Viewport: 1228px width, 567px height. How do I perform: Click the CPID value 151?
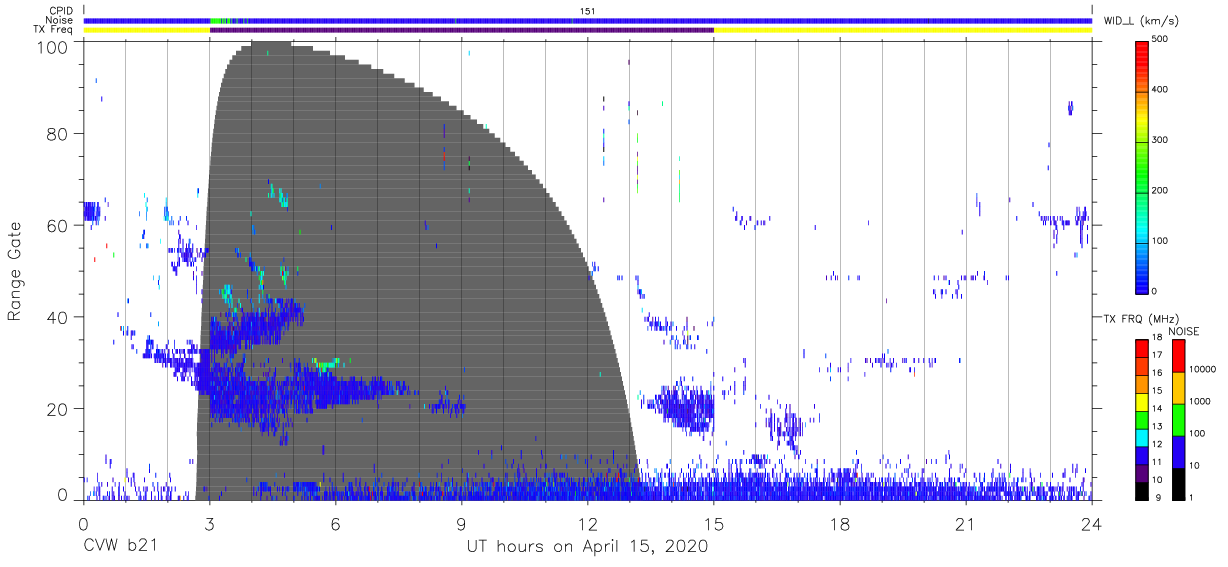pyautogui.click(x=587, y=11)
